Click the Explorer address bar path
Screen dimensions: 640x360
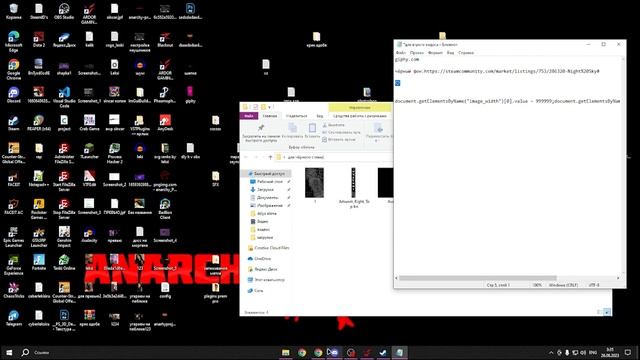[334, 157]
